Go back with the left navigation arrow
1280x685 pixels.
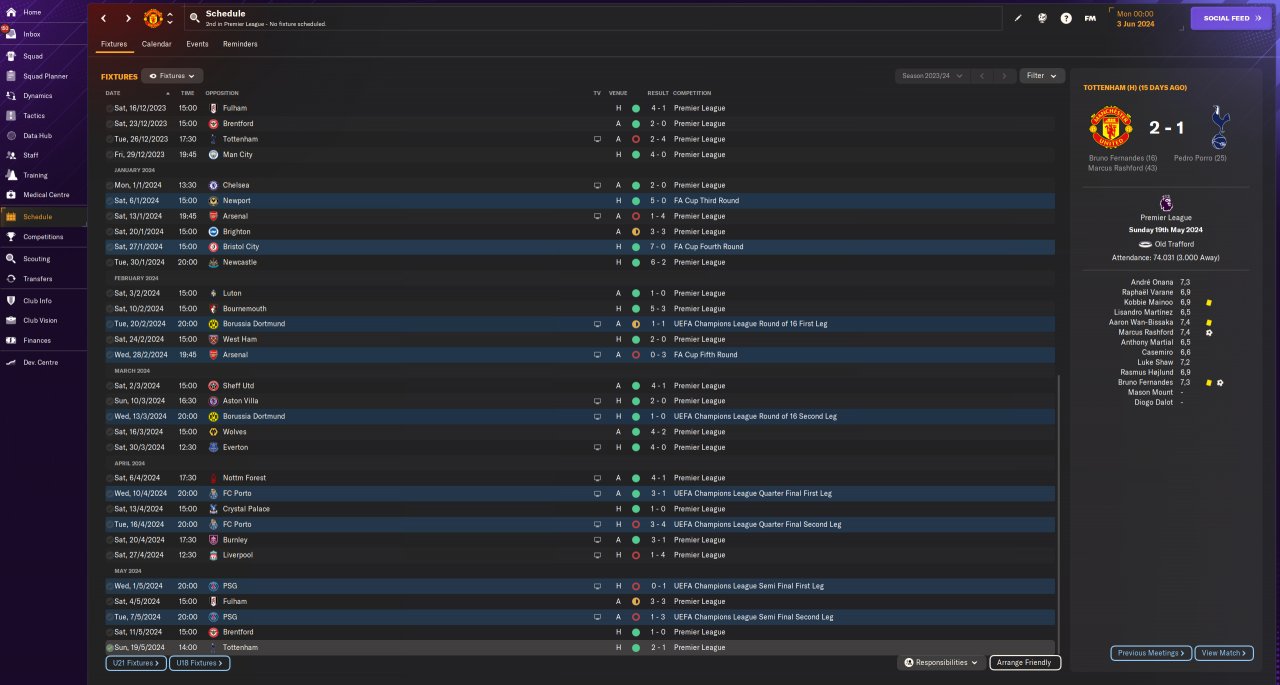click(x=103, y=18)
